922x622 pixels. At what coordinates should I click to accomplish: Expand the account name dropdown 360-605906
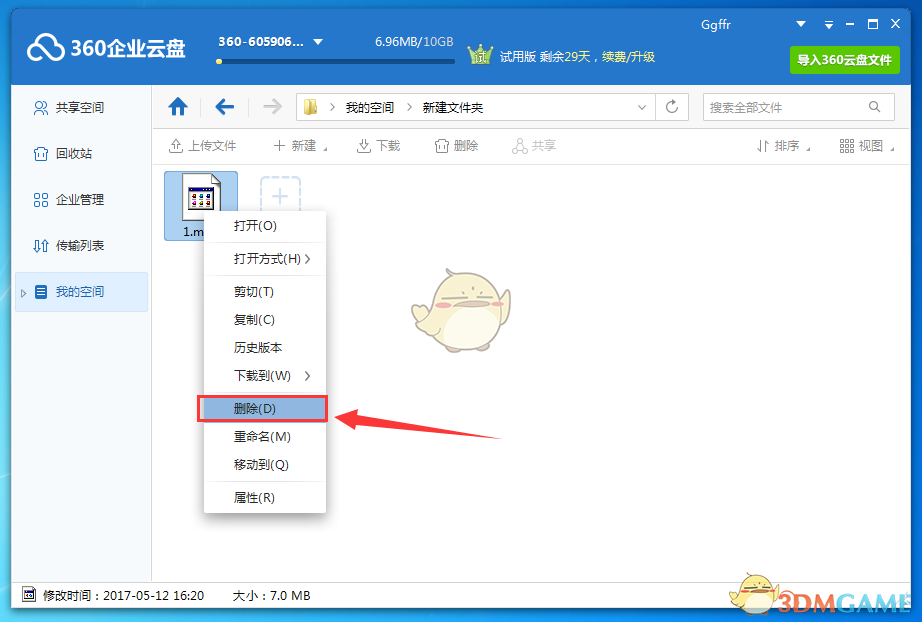(x=318, y=42)
